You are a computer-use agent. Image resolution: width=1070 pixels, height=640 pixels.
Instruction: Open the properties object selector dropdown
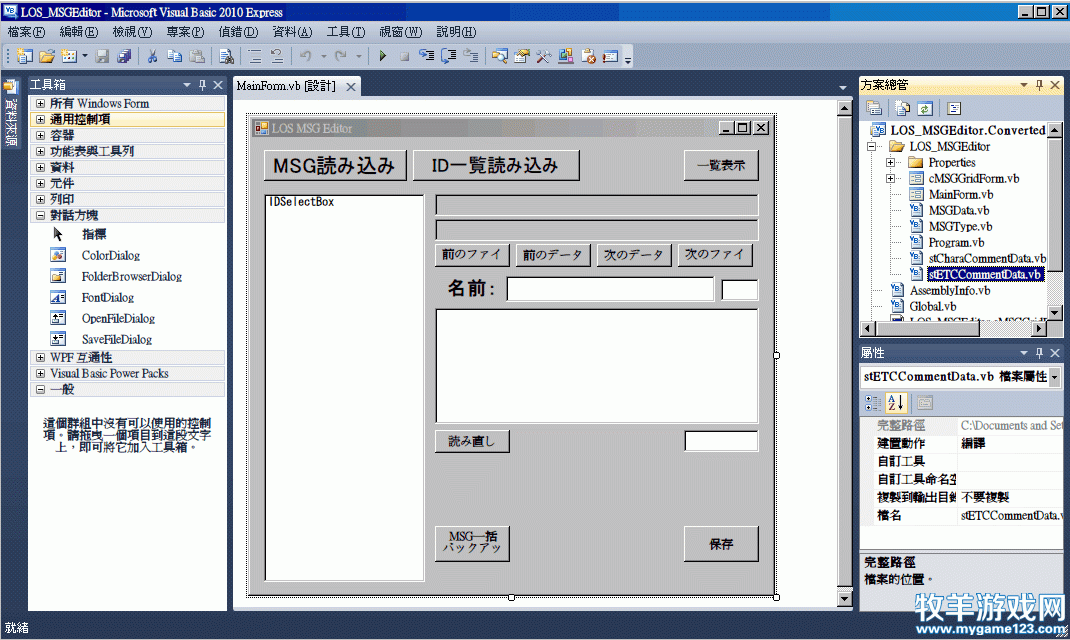click(1054, 377)
